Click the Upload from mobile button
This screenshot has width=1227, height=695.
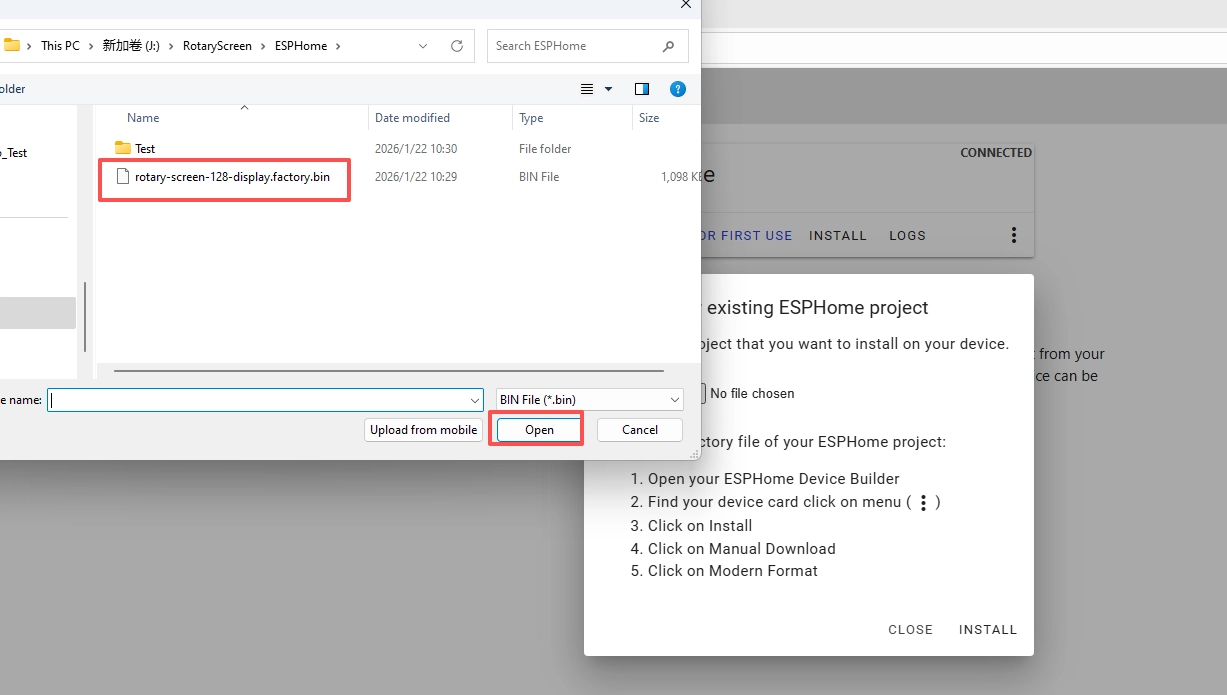point(424,430)
